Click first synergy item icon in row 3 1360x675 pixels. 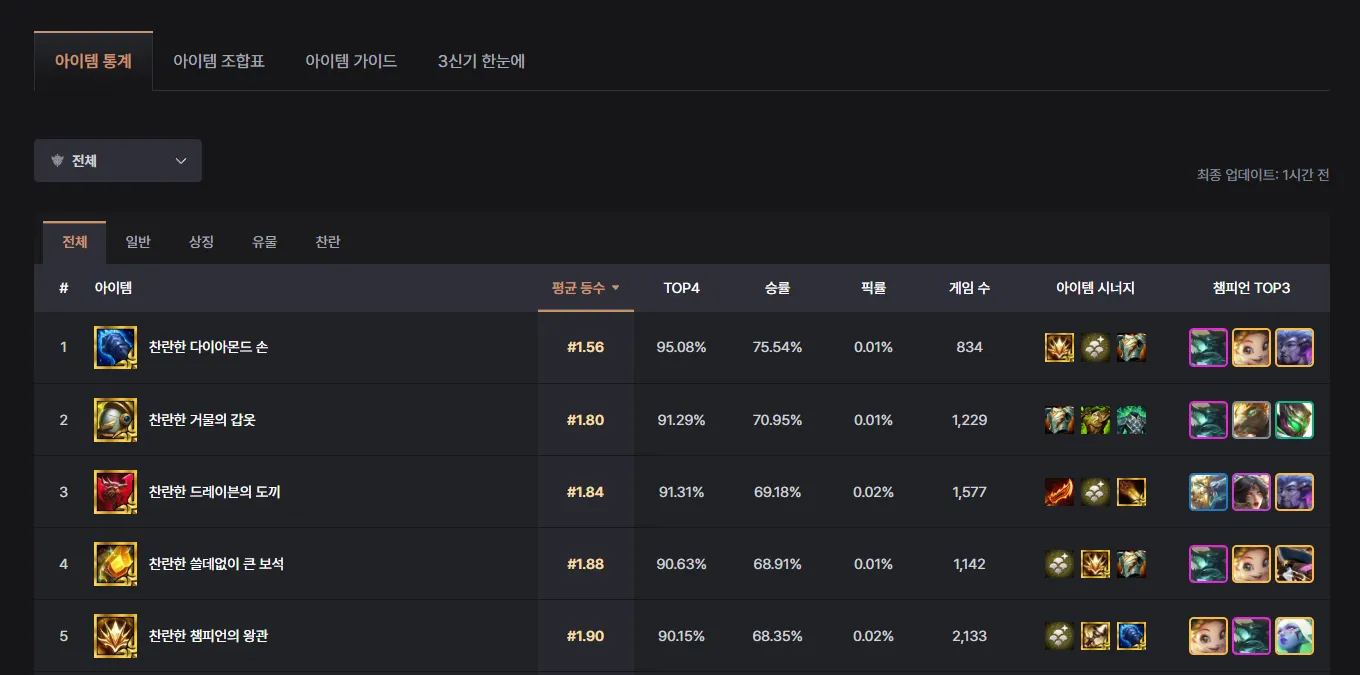[x=1060, y=492]
